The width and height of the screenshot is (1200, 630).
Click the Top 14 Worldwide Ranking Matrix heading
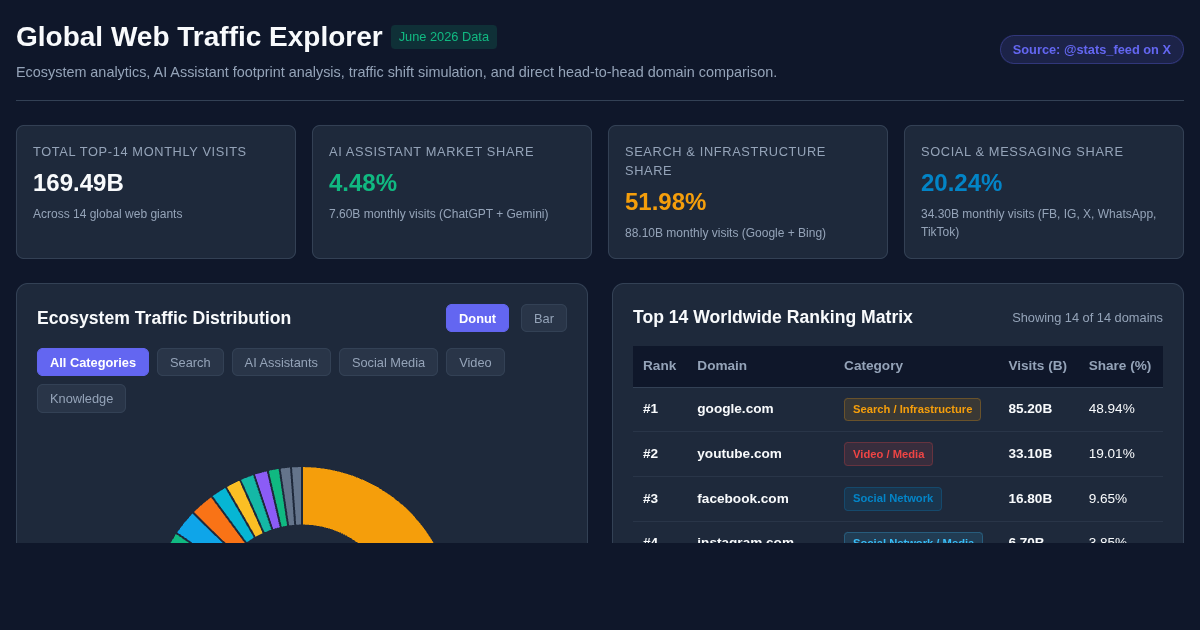[773, 317]
